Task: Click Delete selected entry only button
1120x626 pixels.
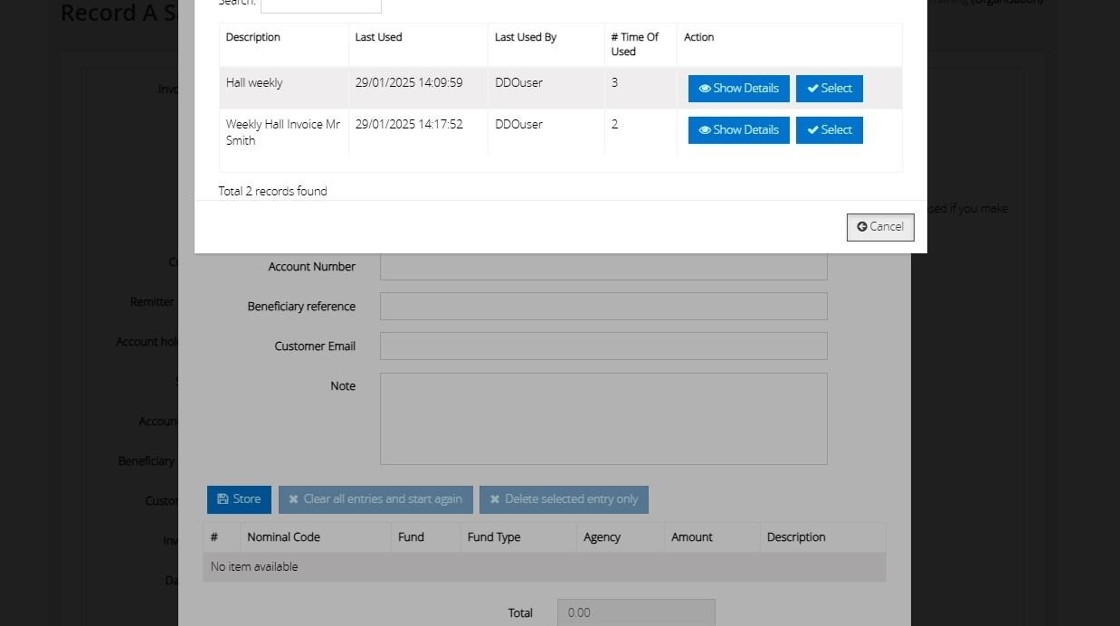Action: coord(564,500)
